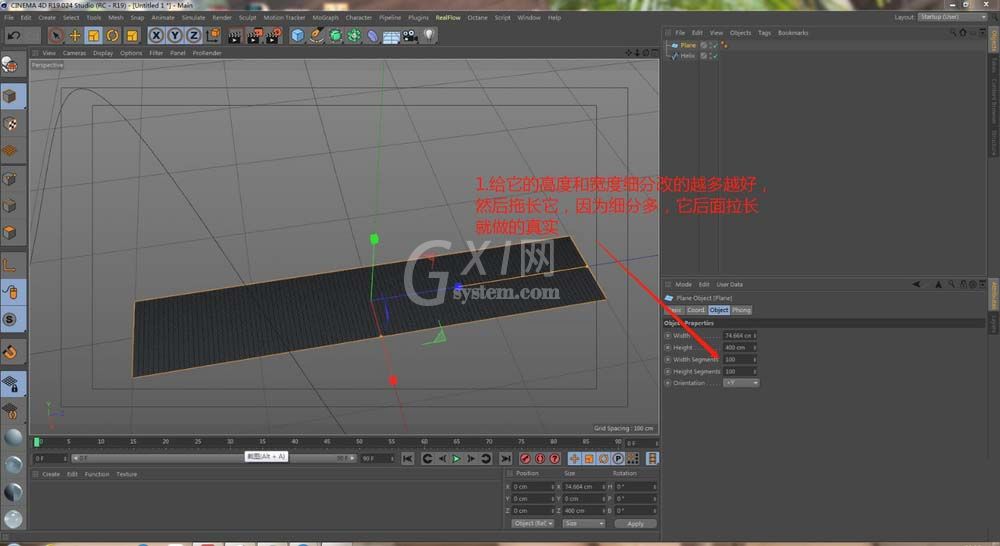Open the Layout Startup dropdown
The width and height of the screenshot is (1000, 546).
953,17
